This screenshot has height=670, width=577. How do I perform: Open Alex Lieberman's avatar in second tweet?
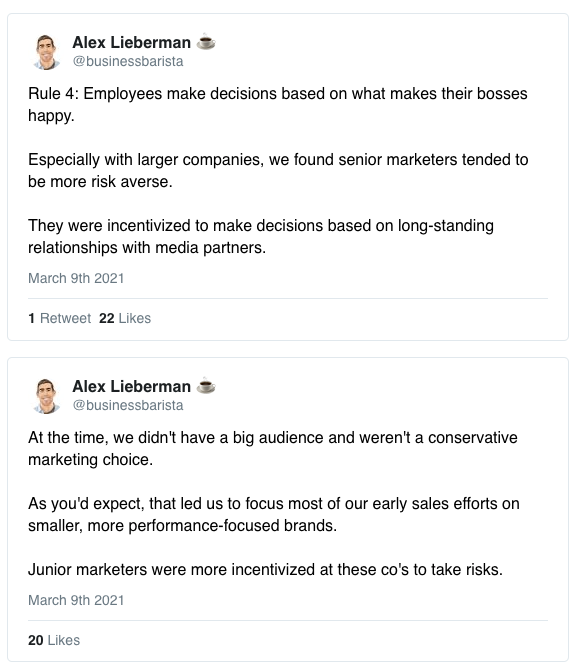click(46, 396)
